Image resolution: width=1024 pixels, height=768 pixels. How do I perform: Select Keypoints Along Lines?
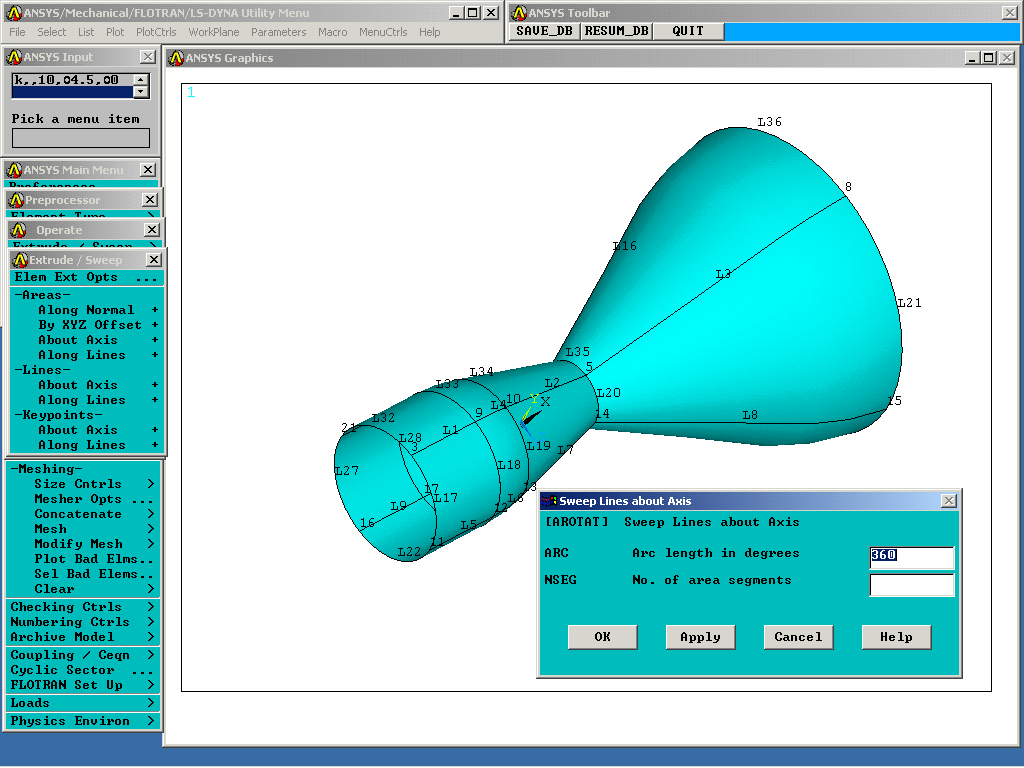coord(86,445)
